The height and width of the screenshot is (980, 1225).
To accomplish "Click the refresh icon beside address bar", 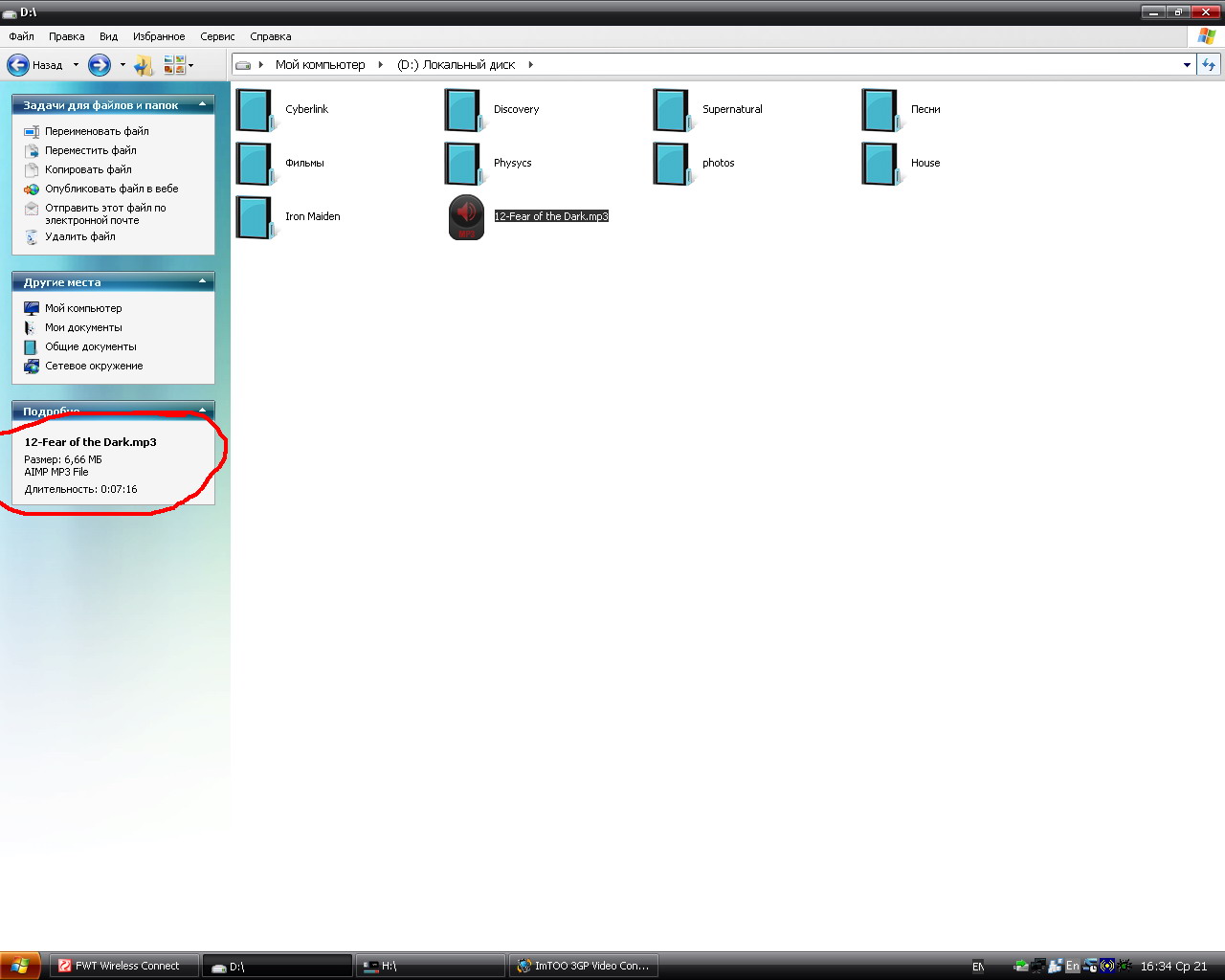I will point(1209,65).
